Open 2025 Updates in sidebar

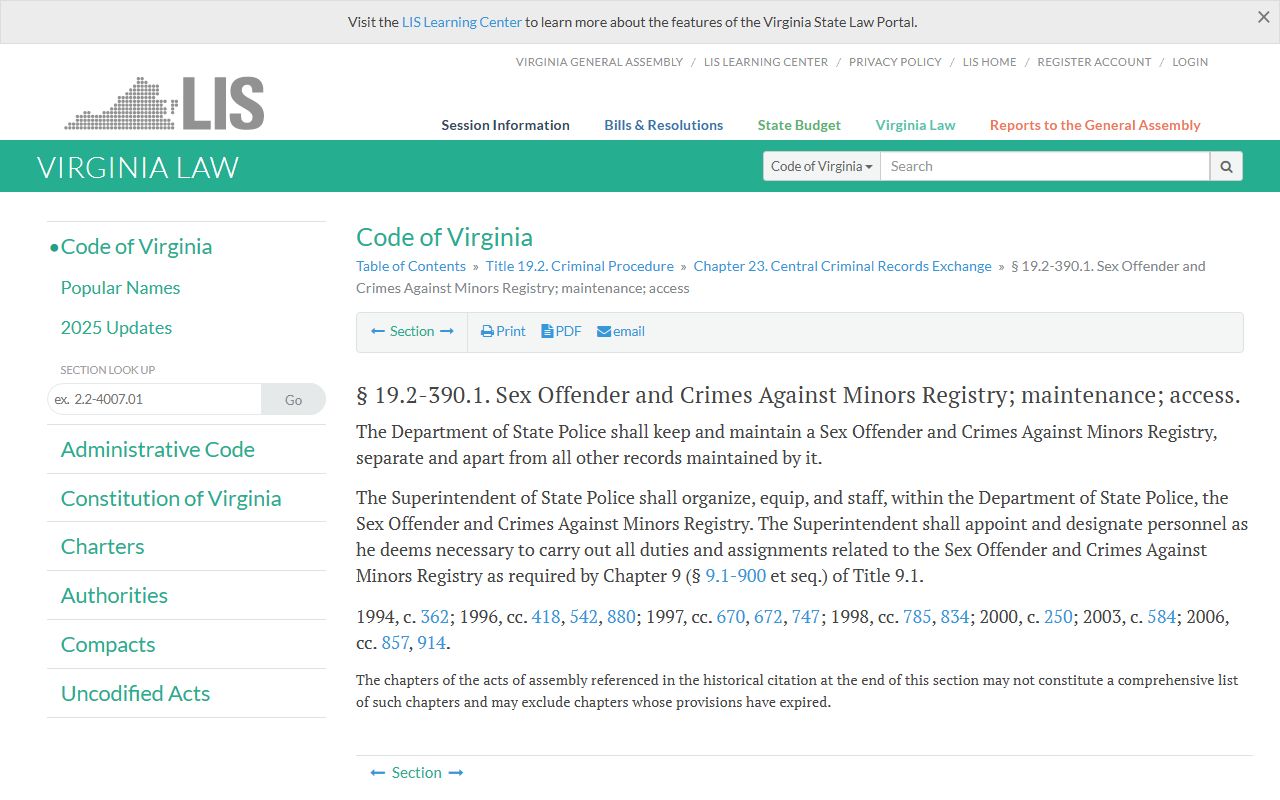coord(116,327)
